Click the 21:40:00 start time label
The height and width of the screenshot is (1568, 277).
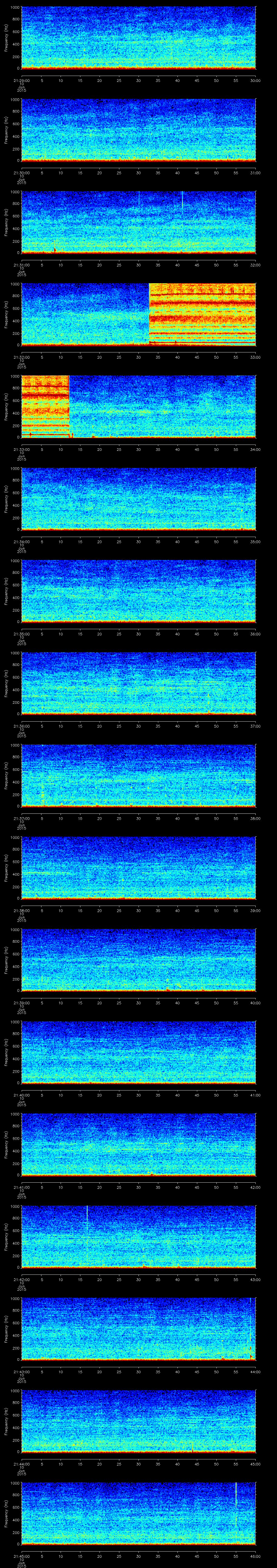point(21,1095)
